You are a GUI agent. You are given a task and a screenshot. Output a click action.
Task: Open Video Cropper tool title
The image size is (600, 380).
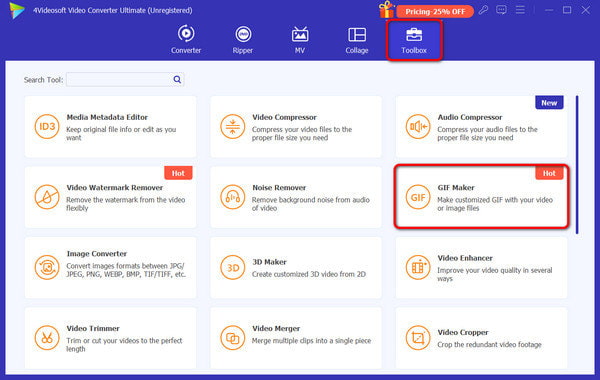pyautogui.click(x=463, y=332)
